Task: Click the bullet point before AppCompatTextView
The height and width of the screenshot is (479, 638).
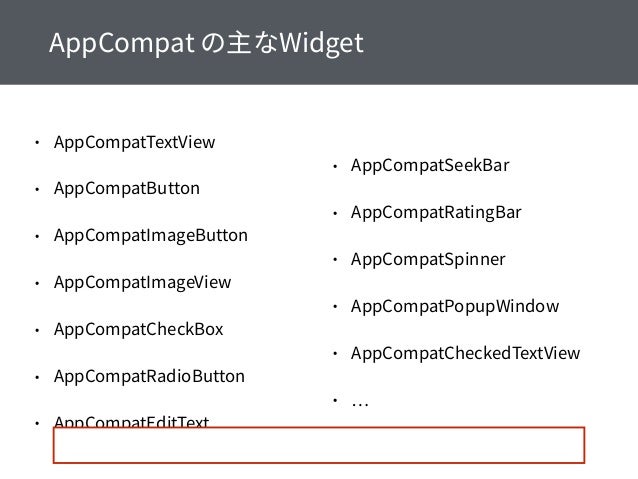Action: [37, 142]
